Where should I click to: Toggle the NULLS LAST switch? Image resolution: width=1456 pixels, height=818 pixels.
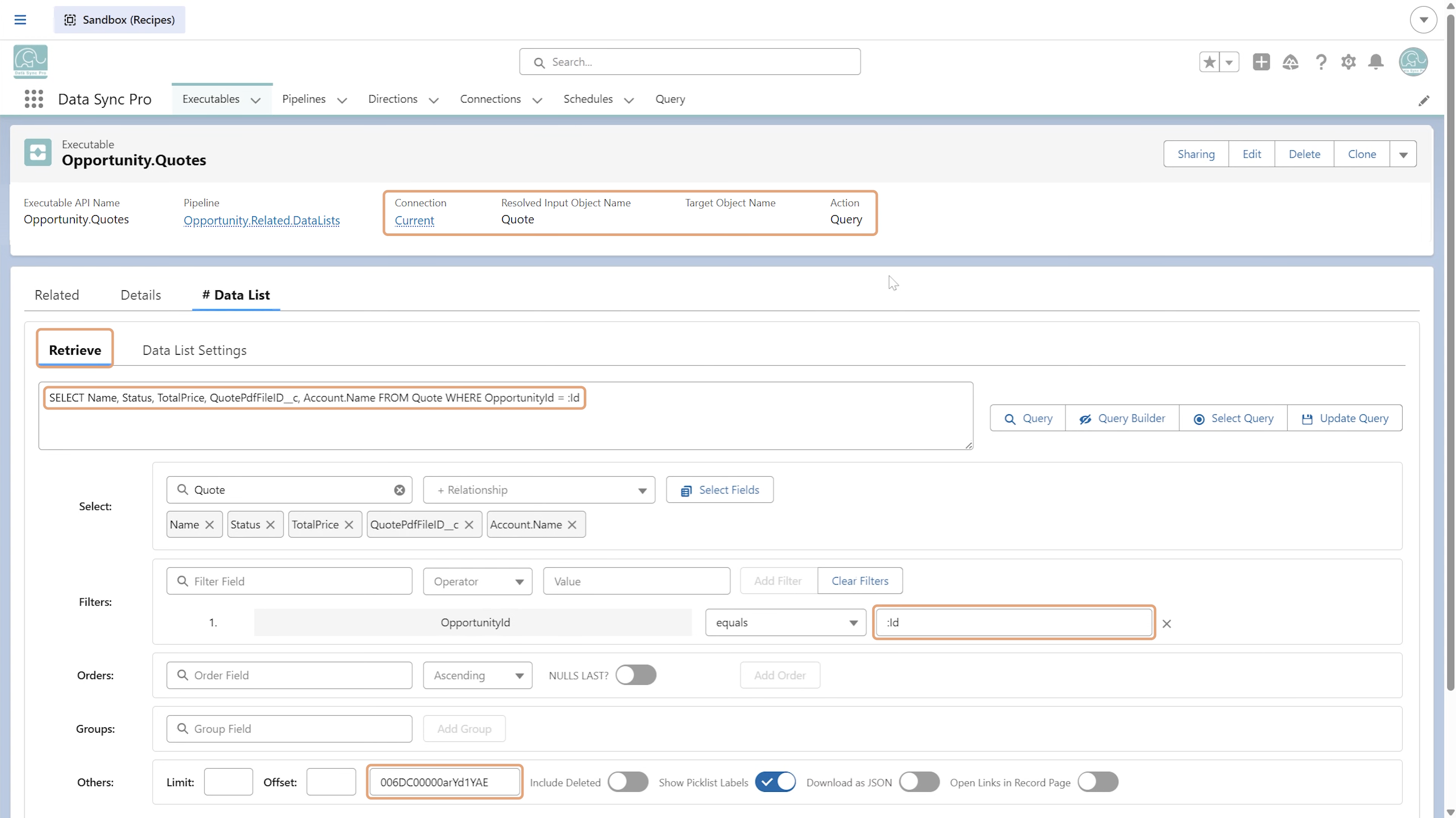(636, 675)
